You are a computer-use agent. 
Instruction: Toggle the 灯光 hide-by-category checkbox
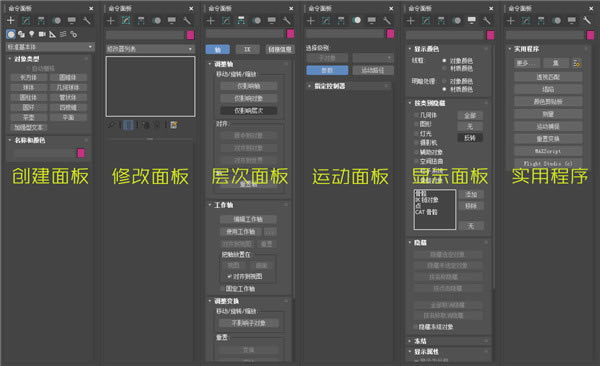coord(416,134)
